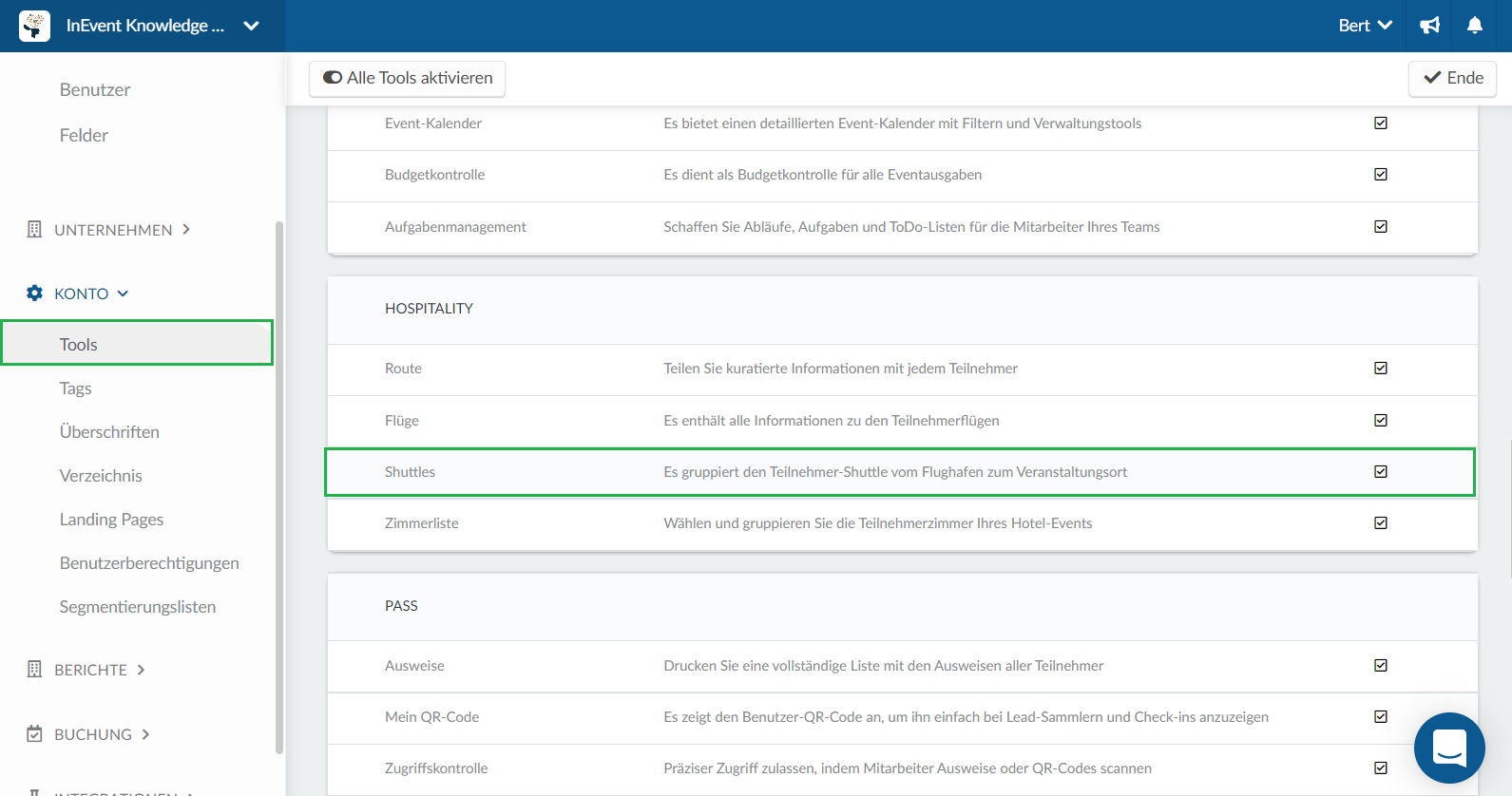Click the Zimmerliste row label

tap(422, 522)
